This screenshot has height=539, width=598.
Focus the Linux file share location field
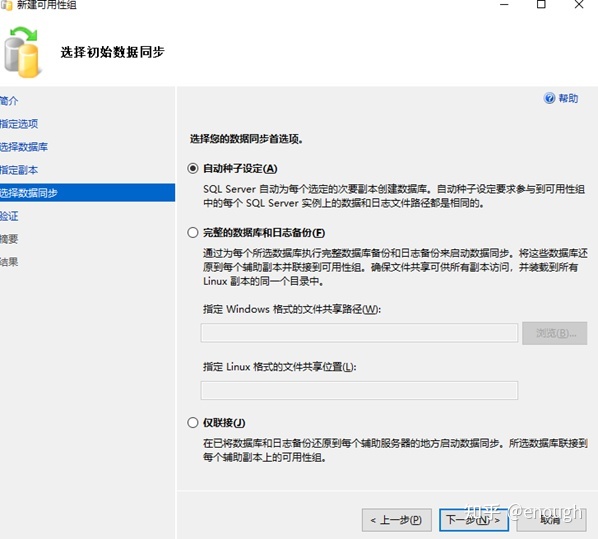pyautogui.click(x=359, y=390)
